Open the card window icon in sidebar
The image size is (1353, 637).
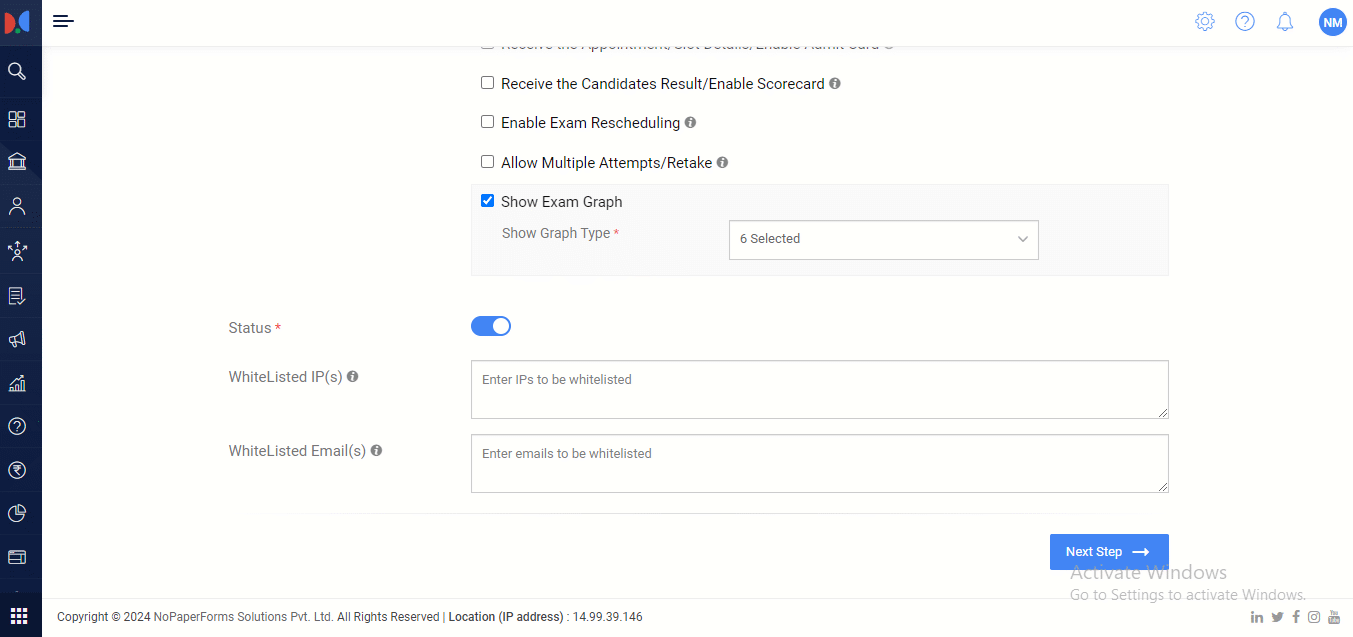(x=17, y=557)
